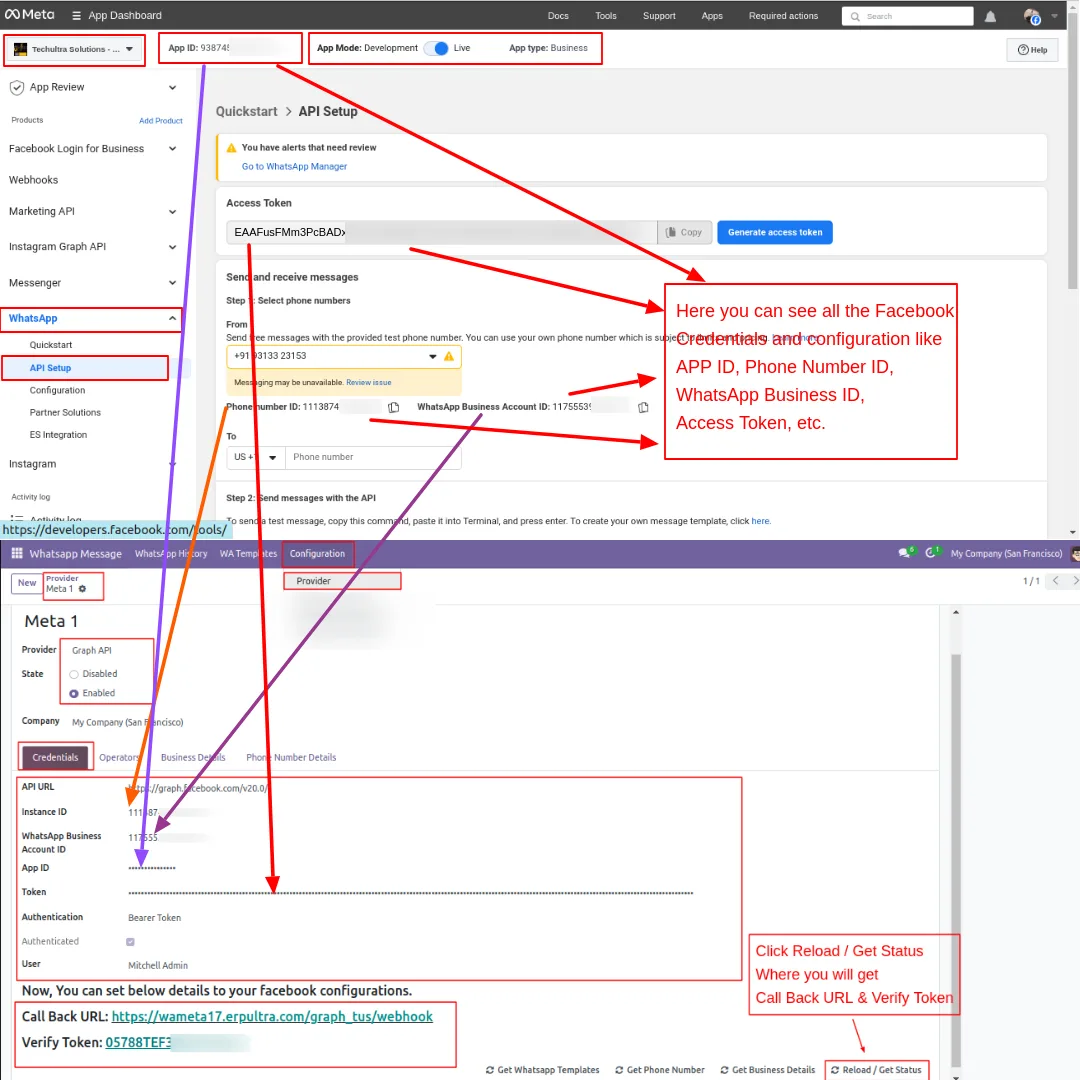Image resolution: width=1080 pixels, height=1080 pixels.
Task: Select the Enabled state radio
Action: 74,694
